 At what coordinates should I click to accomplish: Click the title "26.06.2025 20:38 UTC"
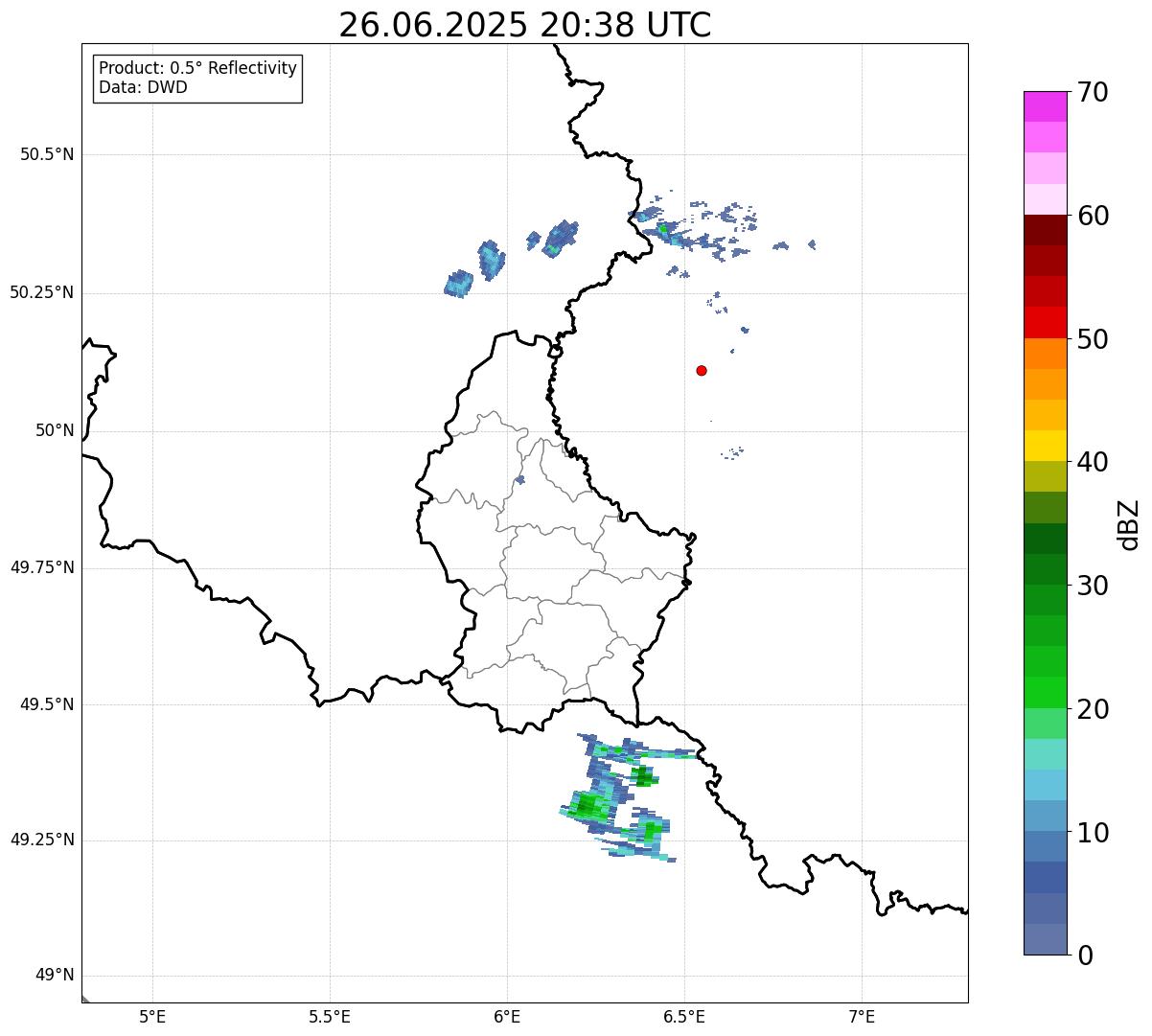[525, 25]
